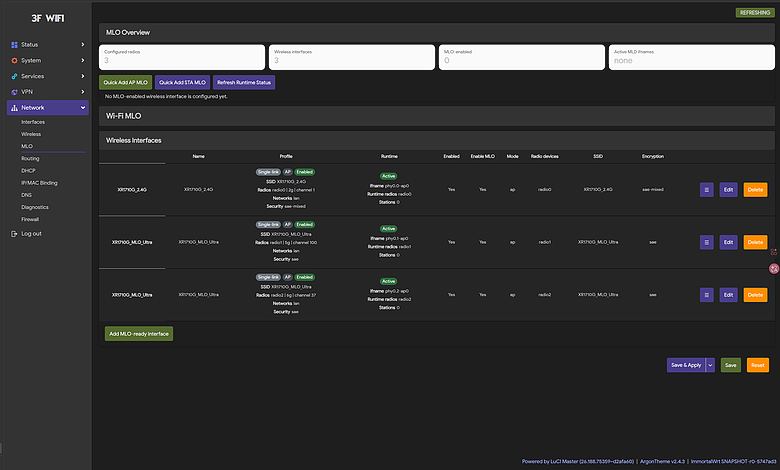This screenshot has width=780, height=470.
Task: Expand the VPN menu chevron
Action: tap(83, 92)
